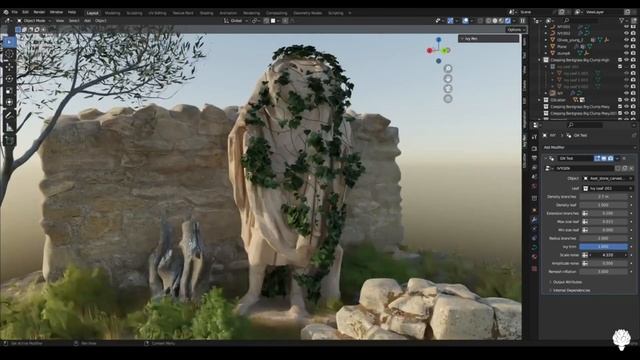Open the Output properties tab
This screenshot has width=640, height=360.
(x=534, y=158)
